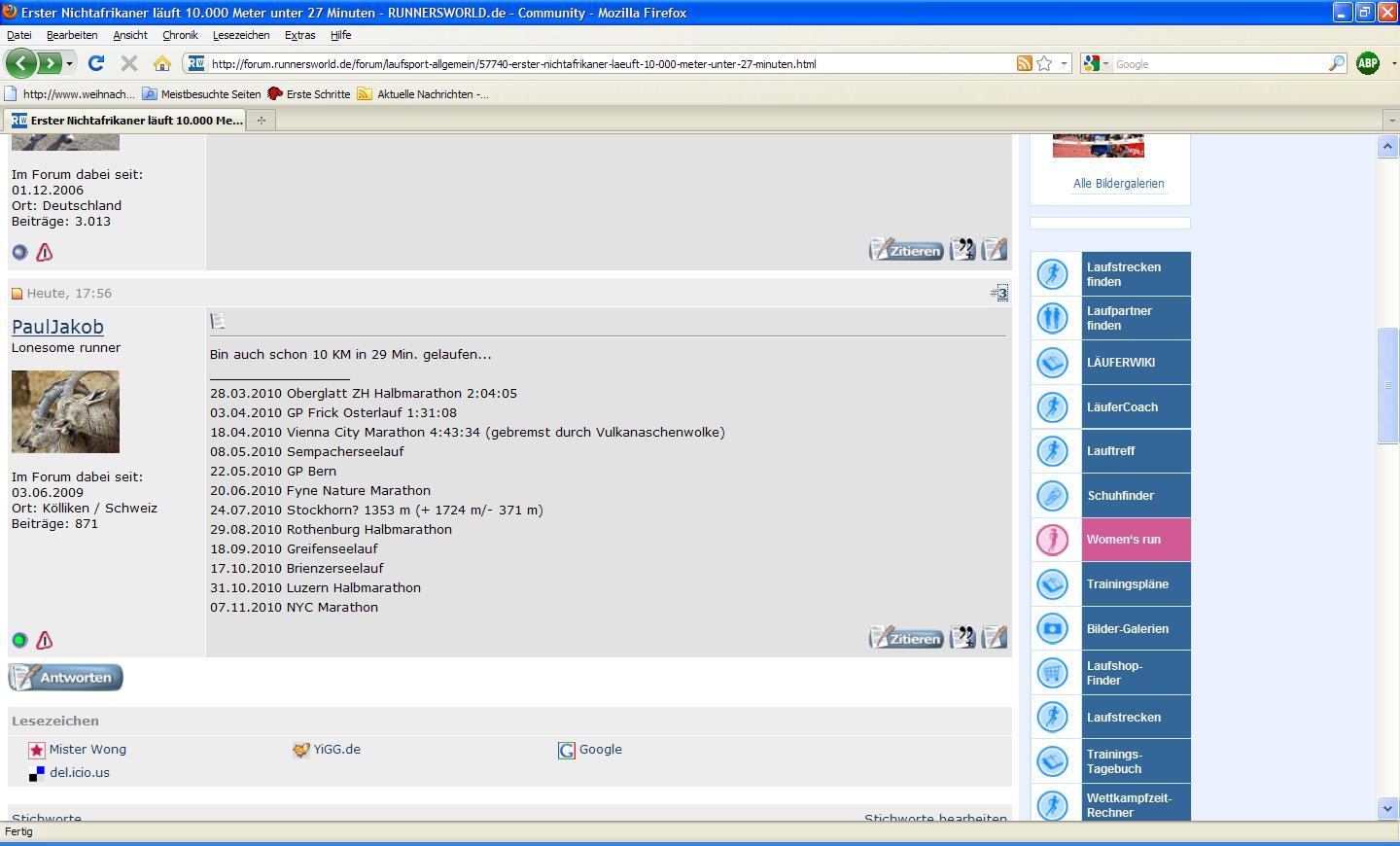Image resolution: width=1400 pixels, height=846 pixels.
Task: Go forward with the green forward arrow
Action: (x=49, y=63)
